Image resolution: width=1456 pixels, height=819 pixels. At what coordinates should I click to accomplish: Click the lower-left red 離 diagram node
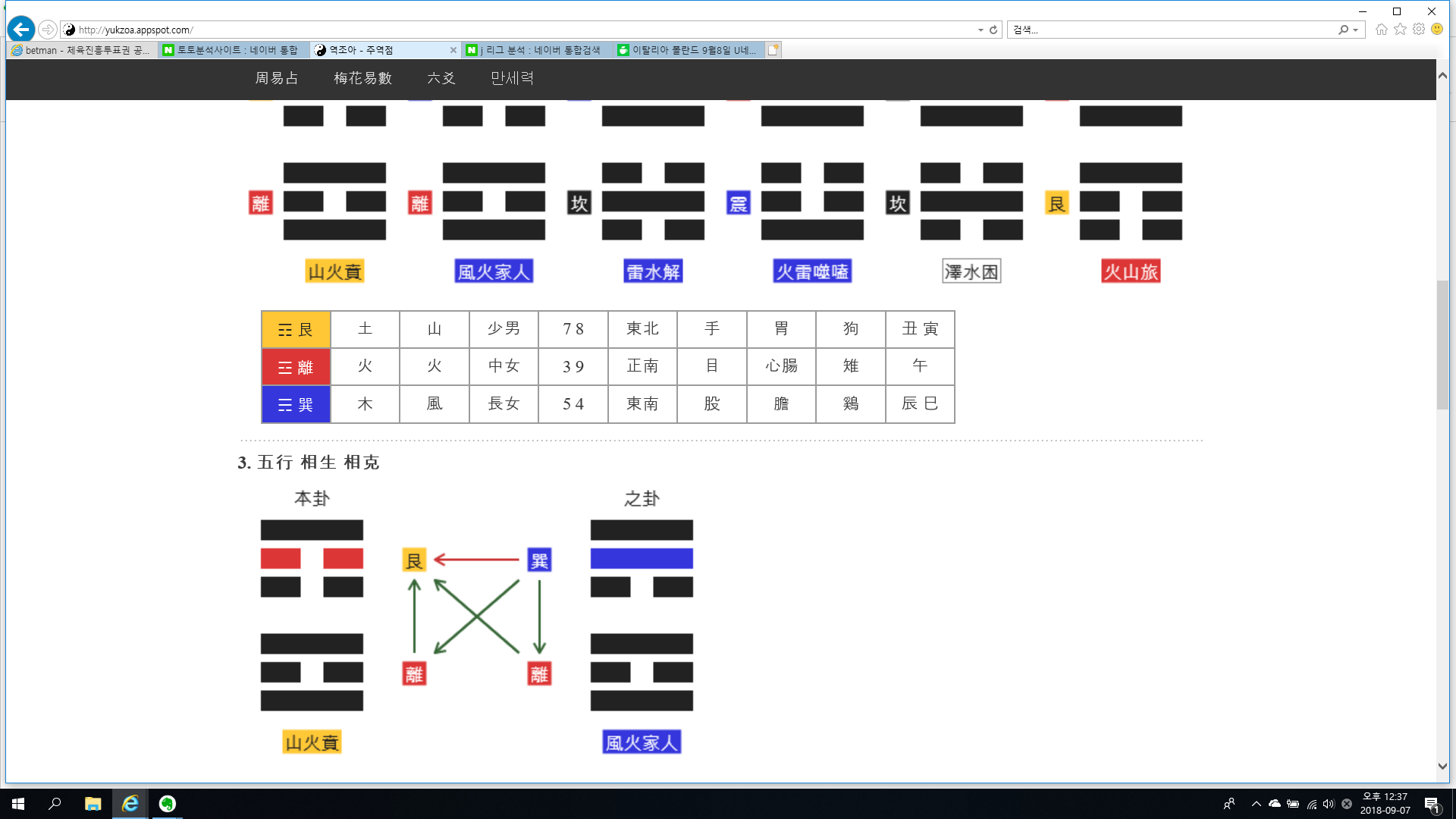[414, 673]
